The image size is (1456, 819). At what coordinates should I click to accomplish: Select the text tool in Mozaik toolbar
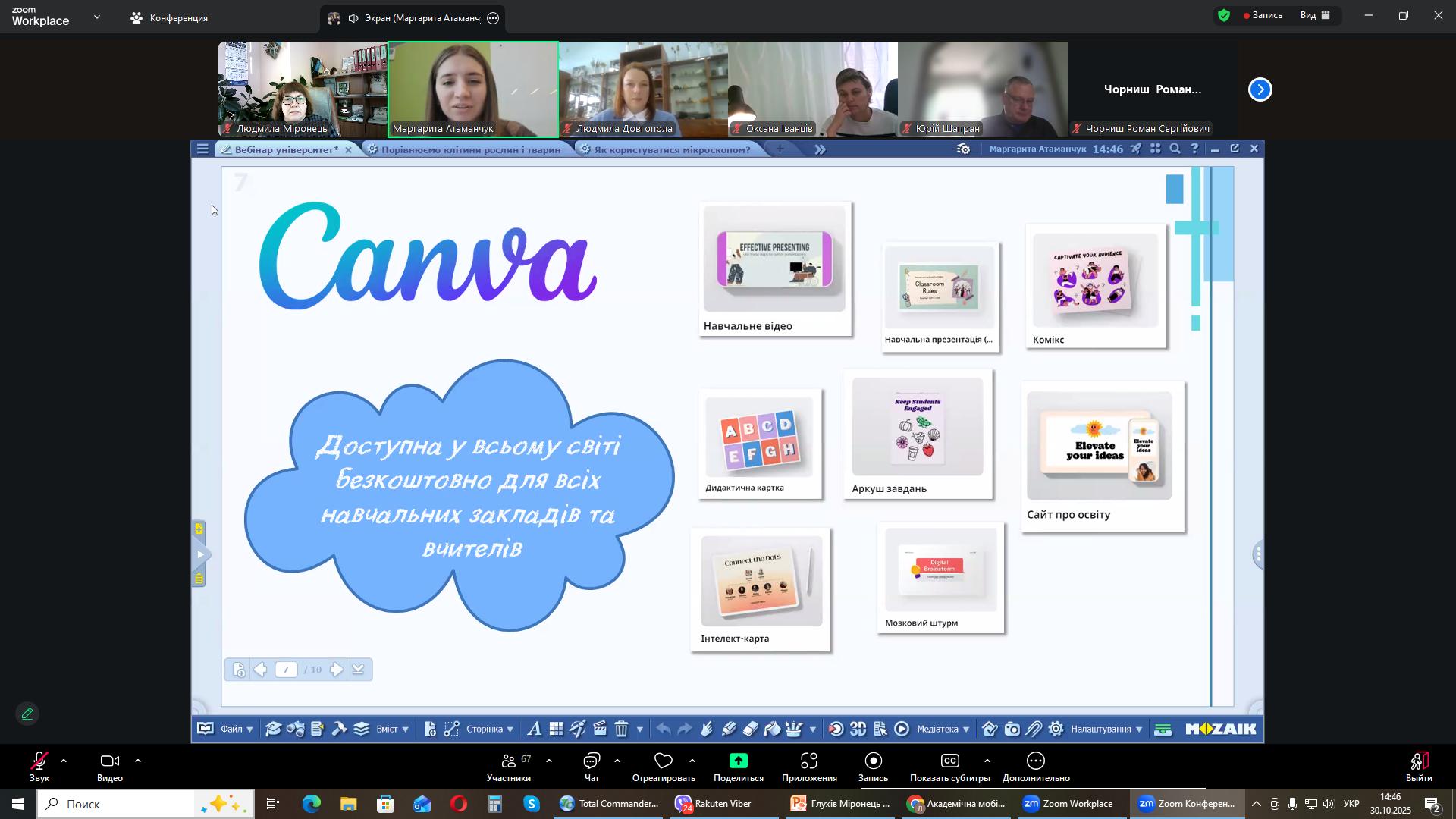pos(534,730)
